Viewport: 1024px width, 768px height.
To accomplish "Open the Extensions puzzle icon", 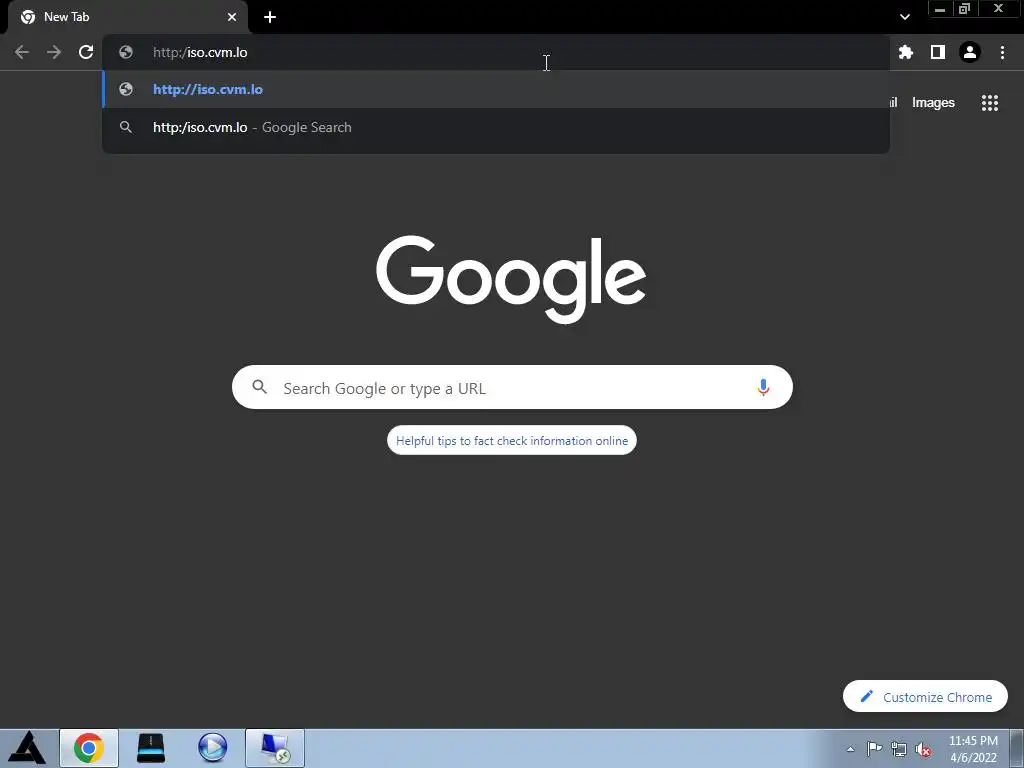I will point(905,52).
